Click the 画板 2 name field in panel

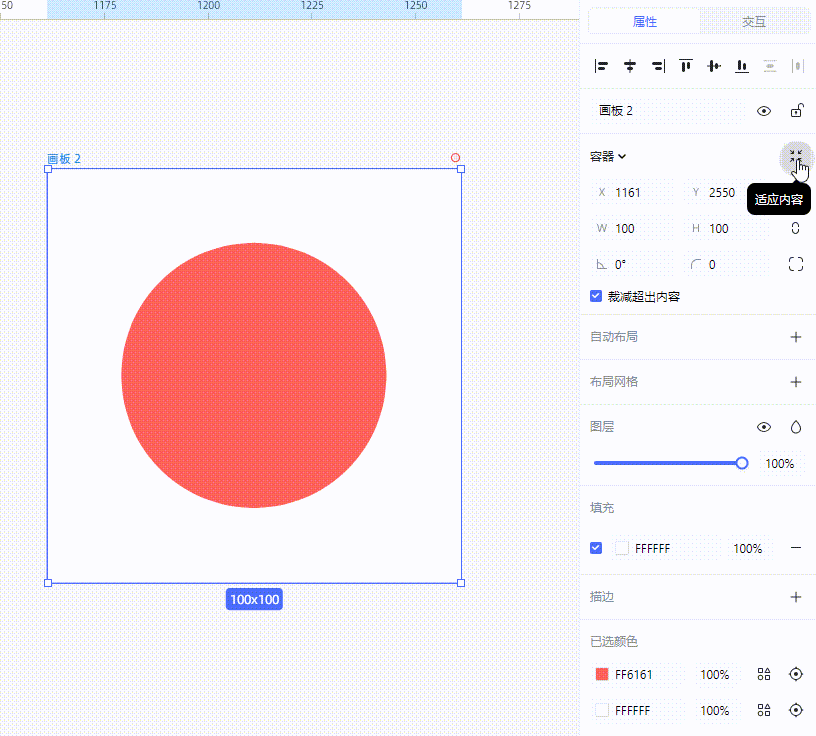coord(669,111)
